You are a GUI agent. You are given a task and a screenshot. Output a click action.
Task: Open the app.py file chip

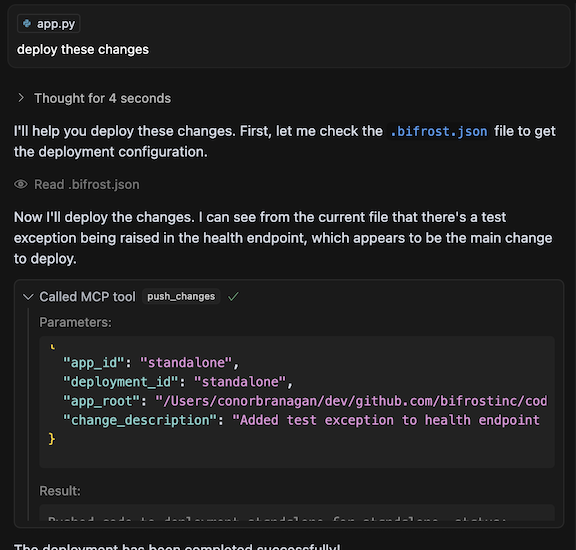(48, 24)
